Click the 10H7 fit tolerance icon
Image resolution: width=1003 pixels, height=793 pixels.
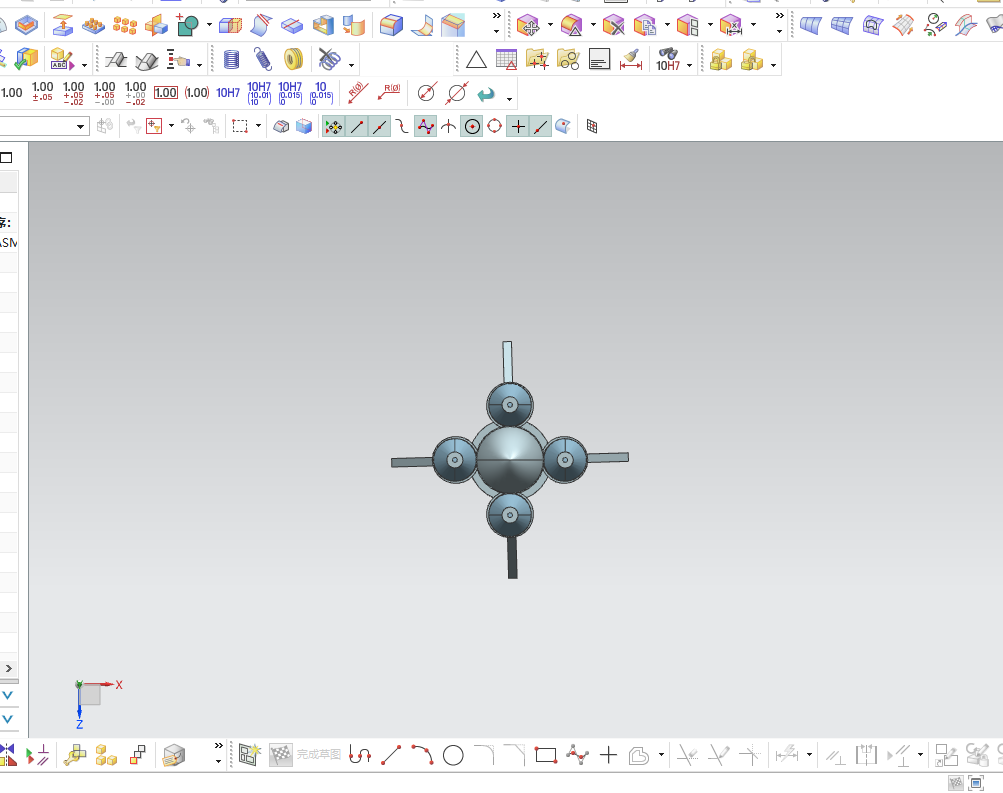[228, 93]
